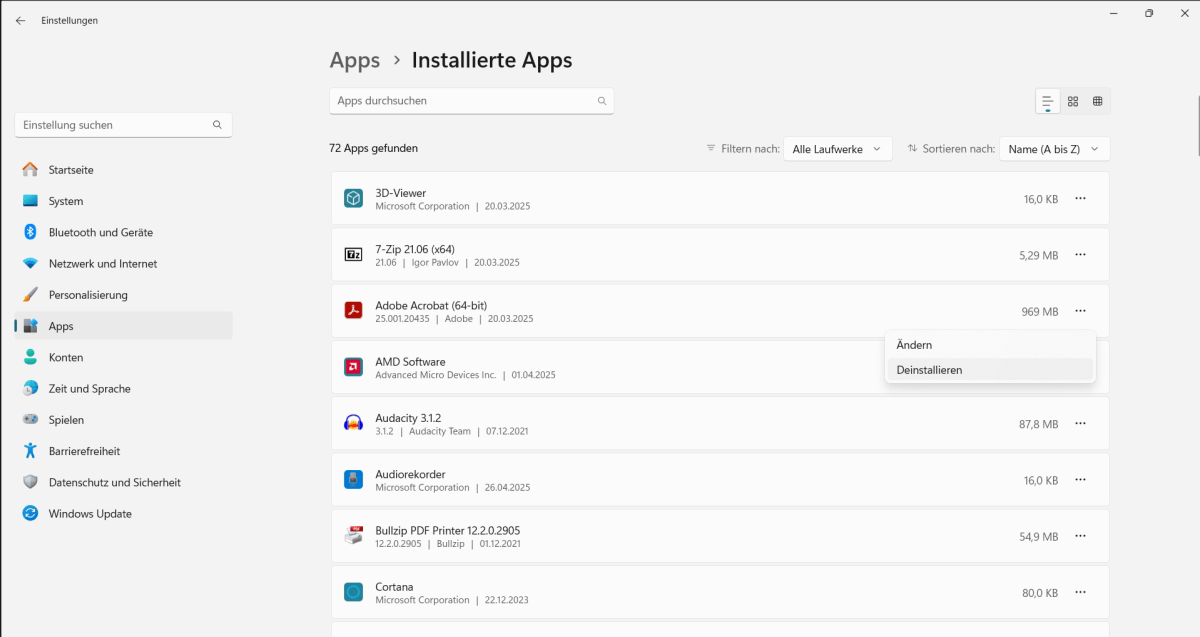The image size is (1200, 637).
Task: Go to Zeit und Sprache
Action: tap(124, 389)
